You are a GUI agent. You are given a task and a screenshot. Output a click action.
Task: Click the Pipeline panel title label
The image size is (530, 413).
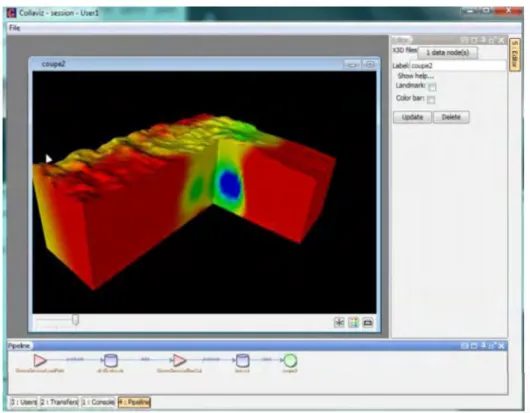(x=19, y=346)
